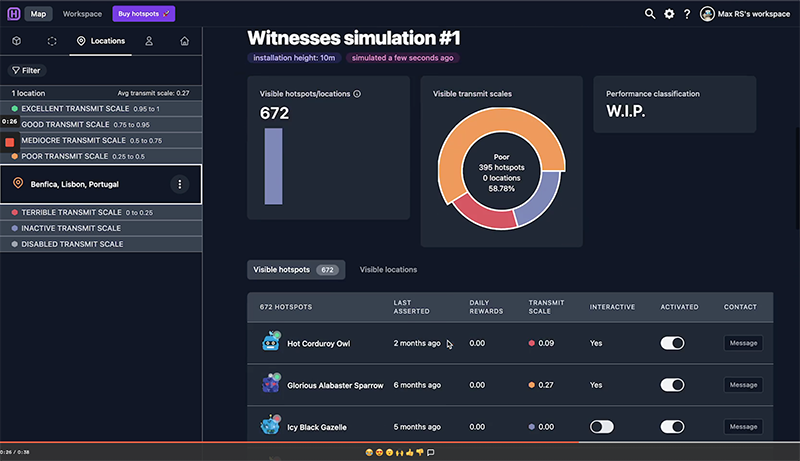Expand Mediocre Transmit Scale group

101,140
